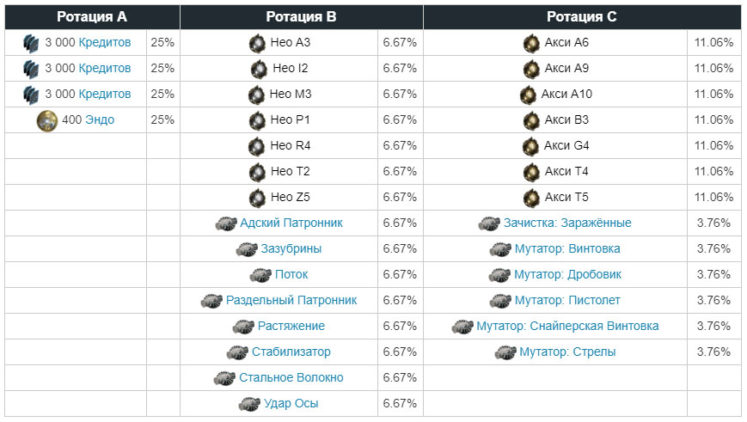Open the Эндо link
This screenshot has width=747, height=422.
(x=100, y=120)
